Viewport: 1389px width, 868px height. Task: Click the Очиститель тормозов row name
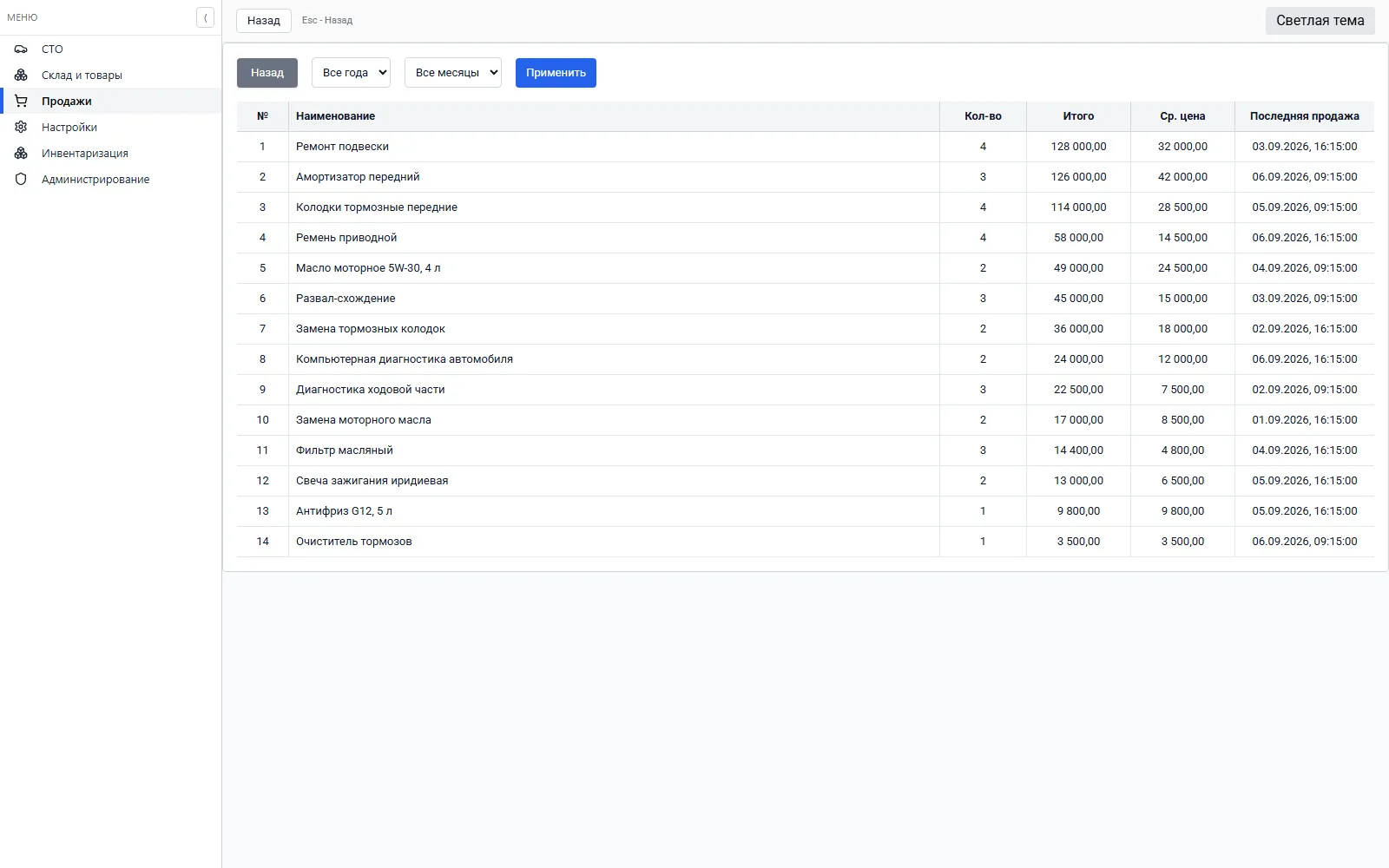pos(354,542)
